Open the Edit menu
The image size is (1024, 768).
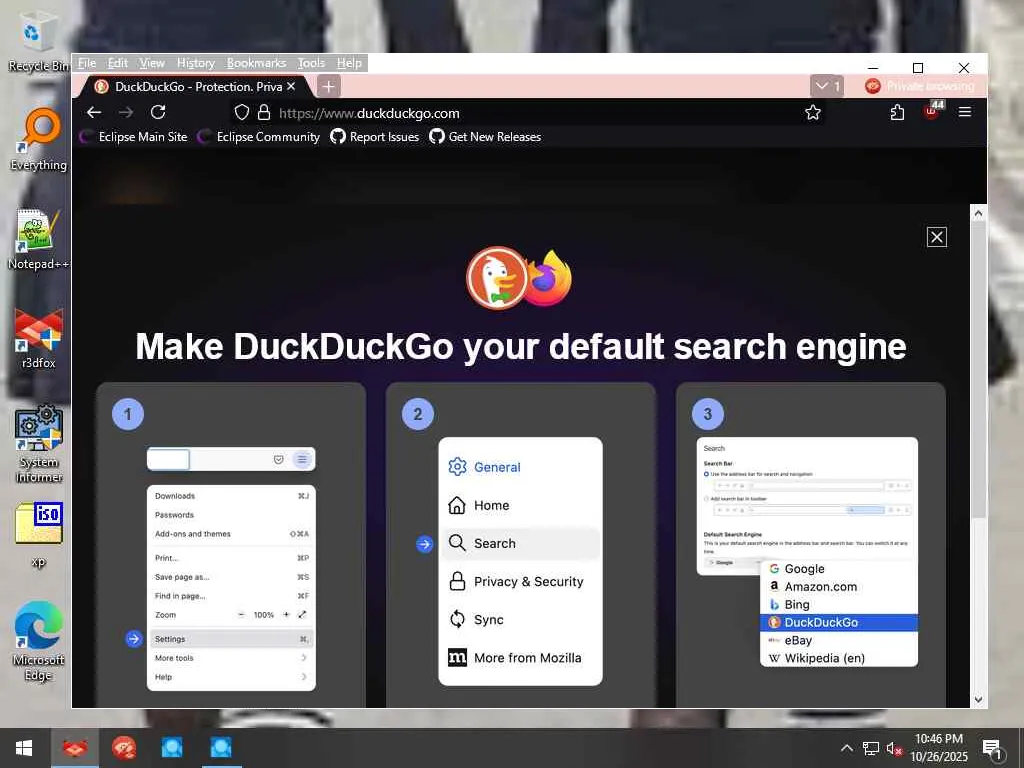(x=118, y=63)
